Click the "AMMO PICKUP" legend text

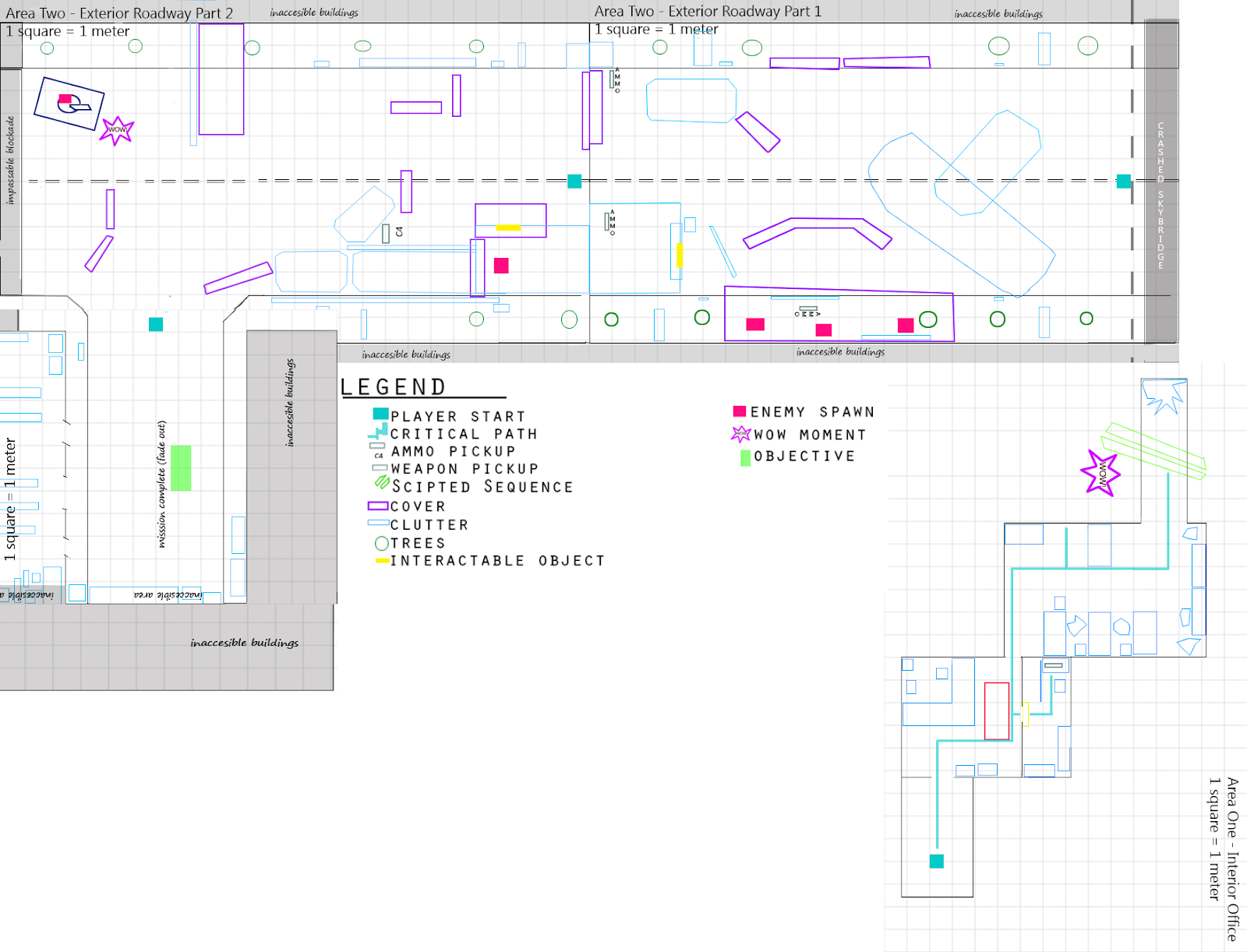pyautogui.click(x=454, y=452)
